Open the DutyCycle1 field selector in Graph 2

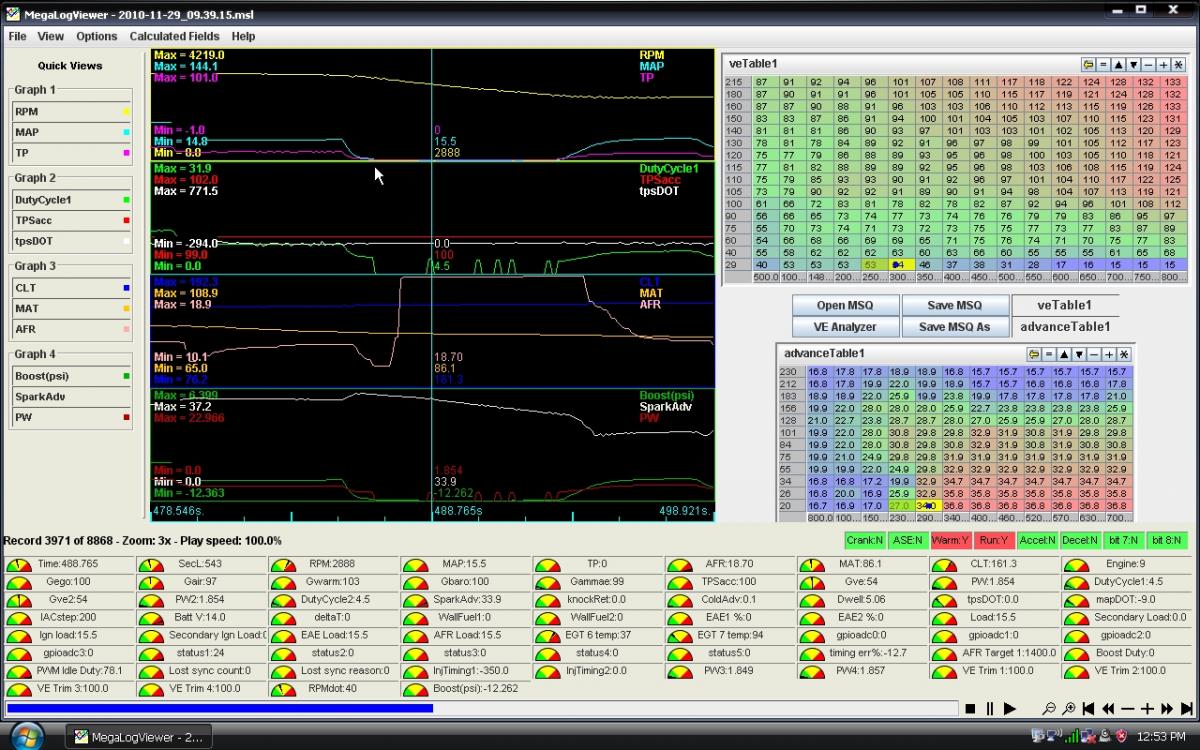point(71,200)
